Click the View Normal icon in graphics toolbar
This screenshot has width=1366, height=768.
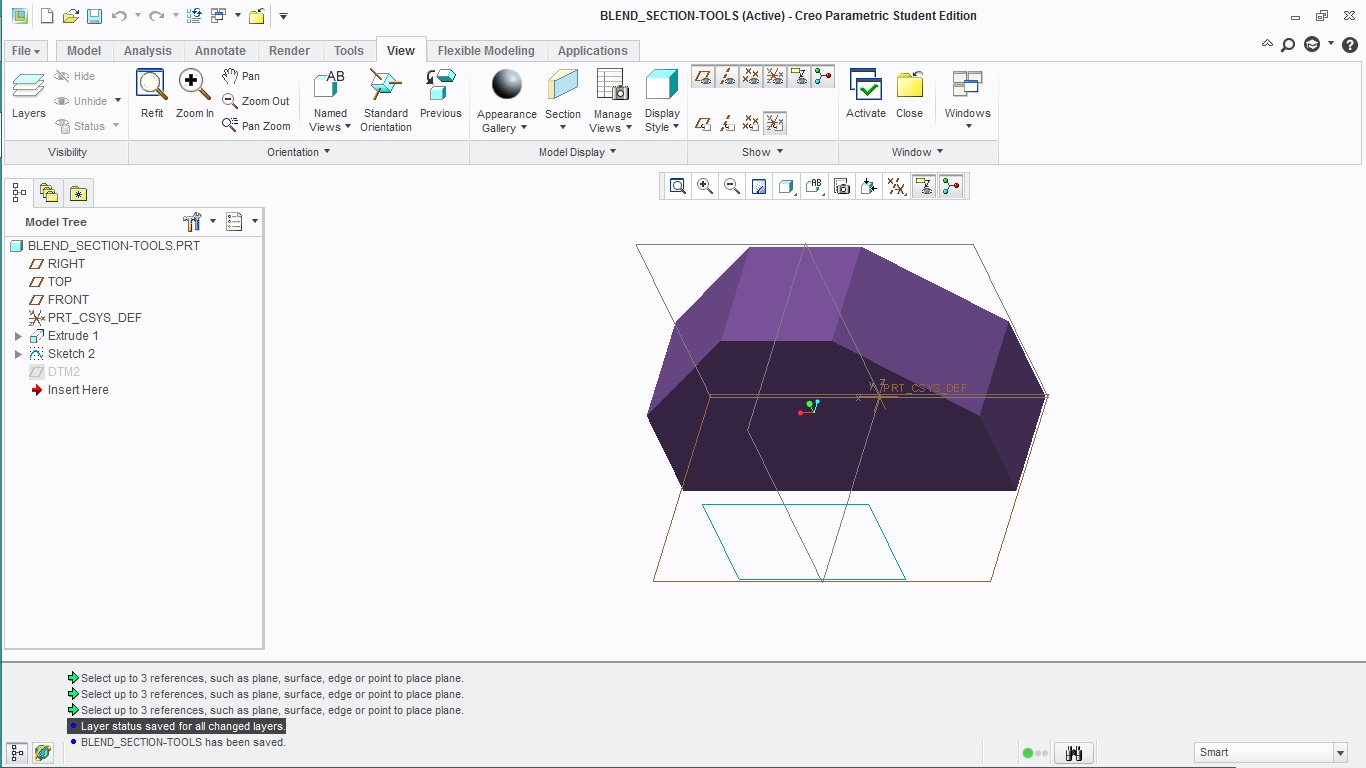click(x=869, y=186)
